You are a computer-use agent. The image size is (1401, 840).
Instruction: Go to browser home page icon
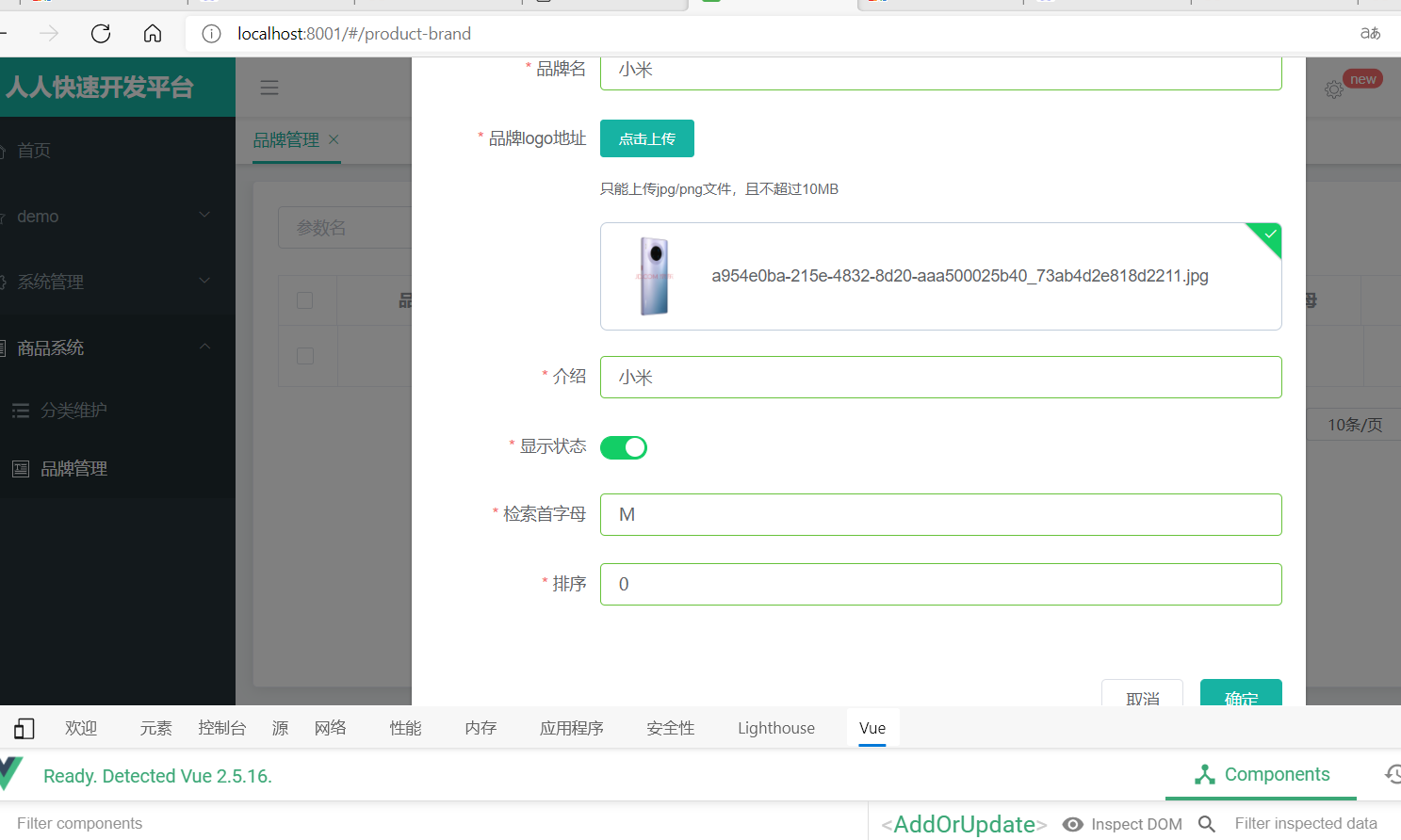(153, 34)
